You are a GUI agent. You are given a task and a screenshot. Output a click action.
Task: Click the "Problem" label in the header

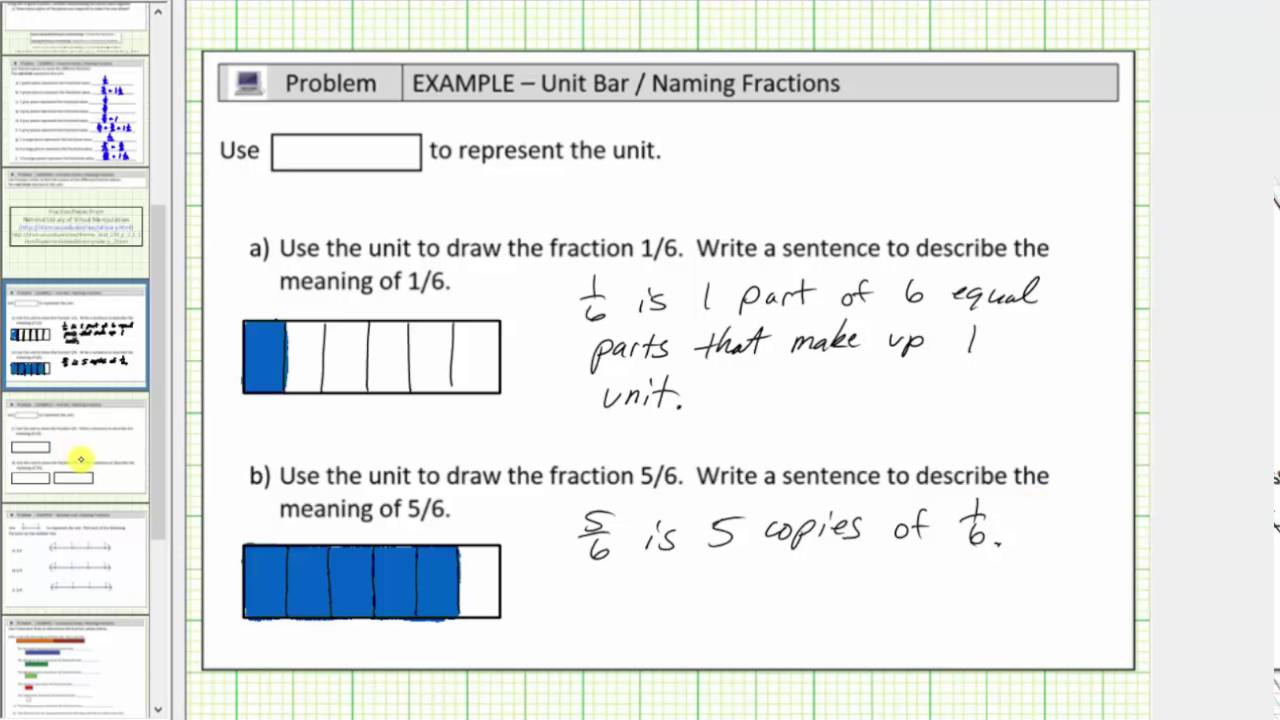(x=330, y=83)
